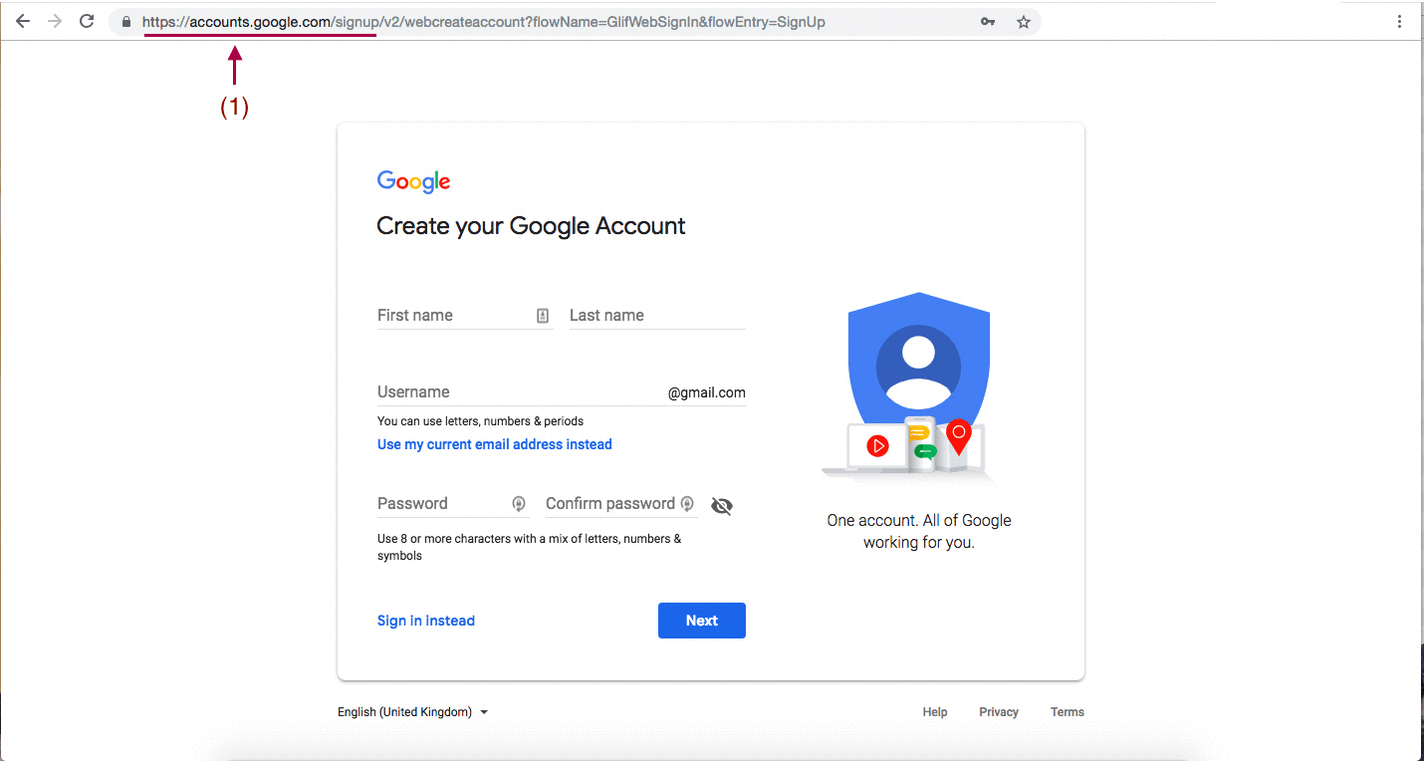
Task: Toggle password visibility eye icon
Action: pyautogui.click(x=722, y=506)
